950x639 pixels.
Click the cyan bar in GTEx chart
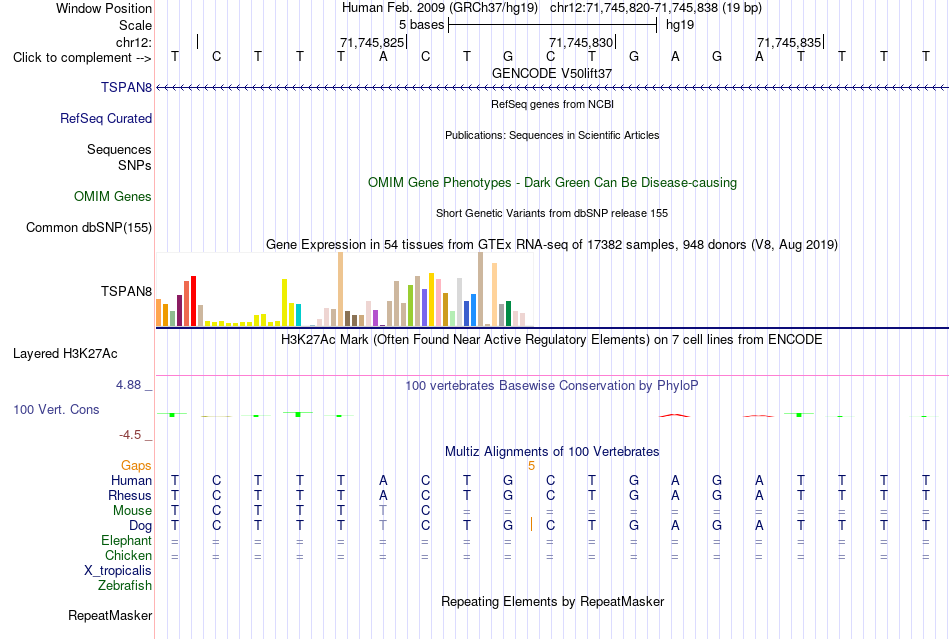298,316
